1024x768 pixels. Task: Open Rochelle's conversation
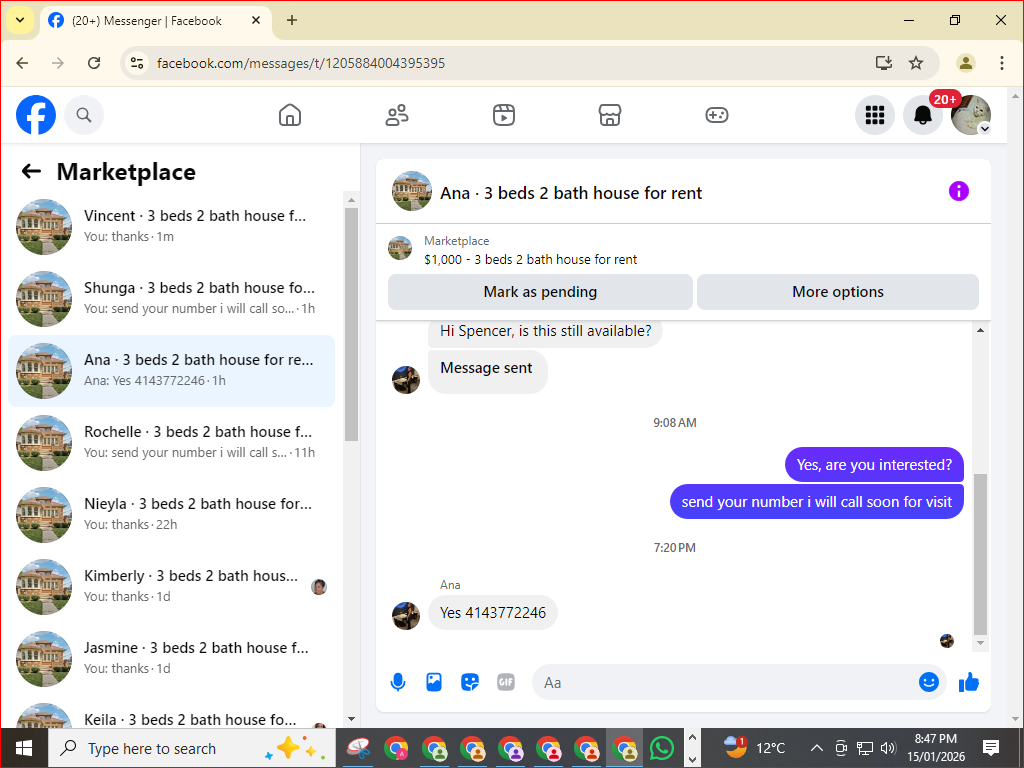click(172, 442)
